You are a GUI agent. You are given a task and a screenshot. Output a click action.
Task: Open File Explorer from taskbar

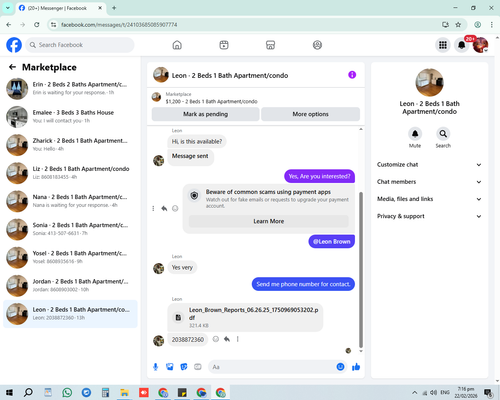(x=124, y=393)
